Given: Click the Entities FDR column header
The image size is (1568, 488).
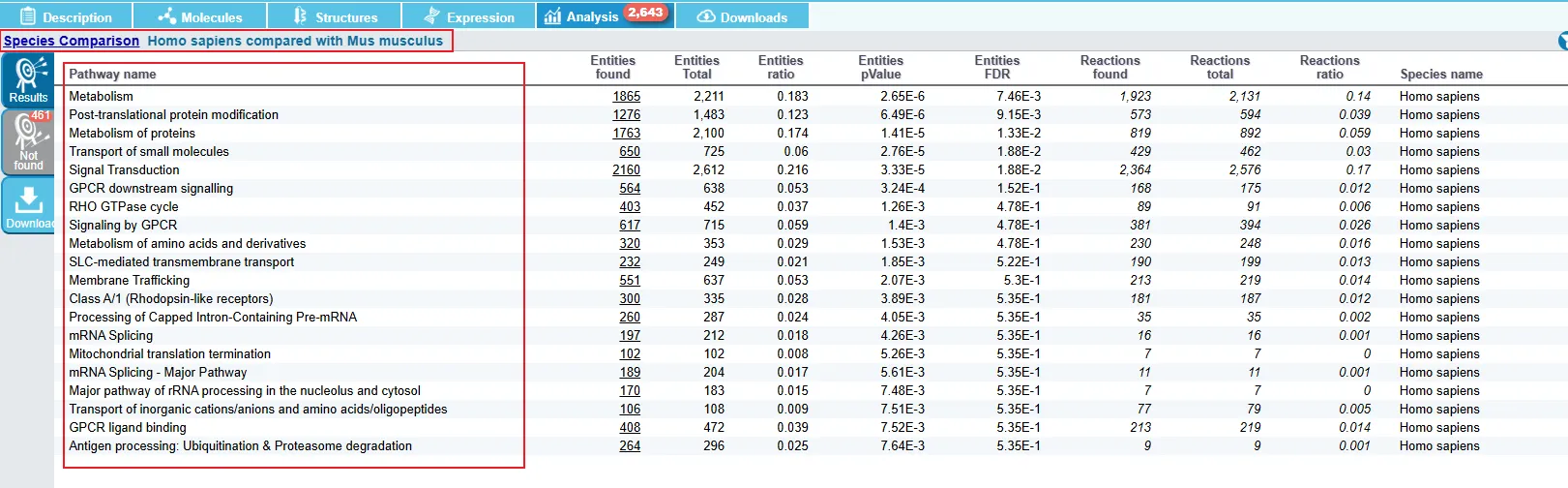Looking at the screenshot, I should coord(996,67).
